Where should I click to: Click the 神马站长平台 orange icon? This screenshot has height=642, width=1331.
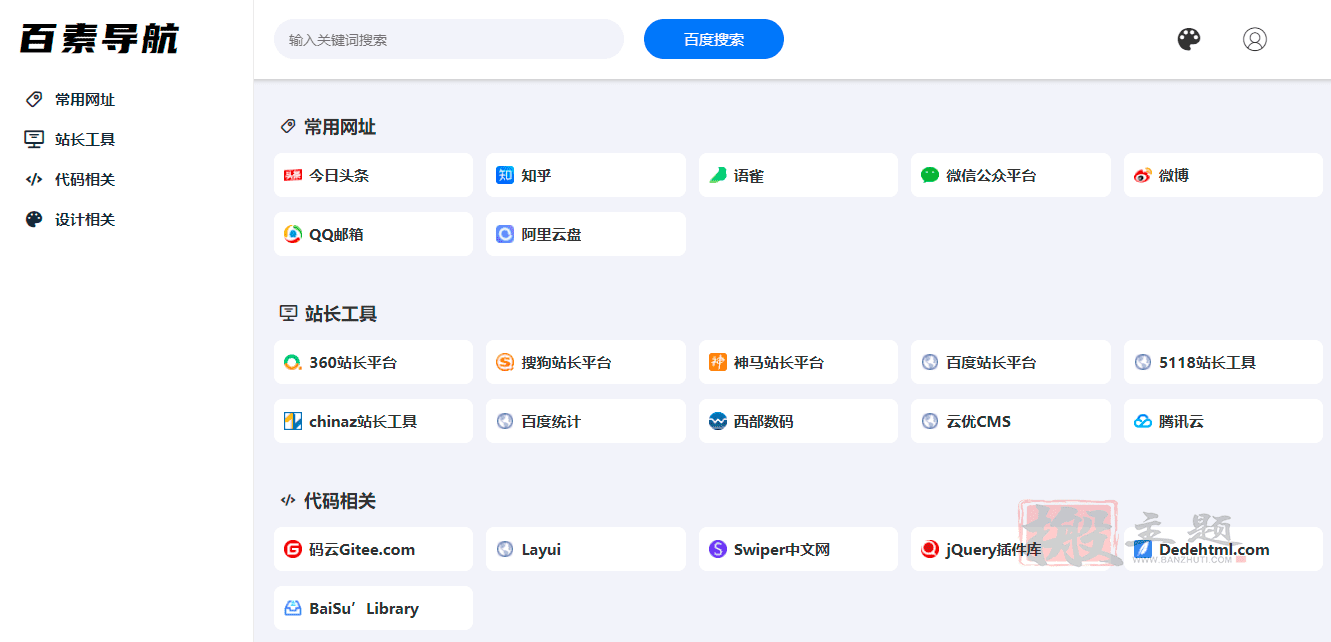click(718, 362)
